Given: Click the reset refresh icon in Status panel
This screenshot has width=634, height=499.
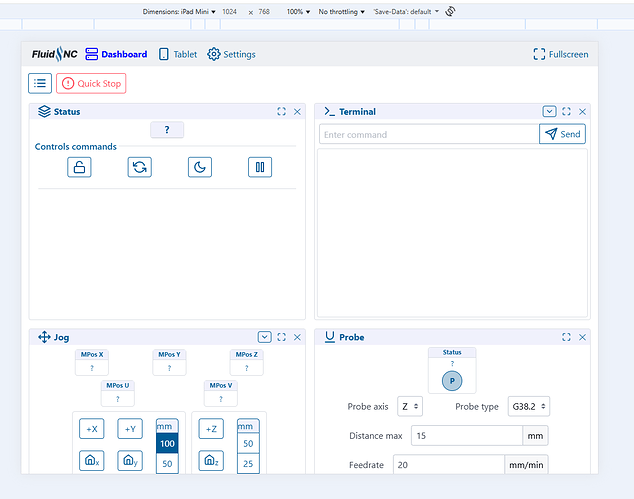Looking at the screenshot, I should coord(139,167).
